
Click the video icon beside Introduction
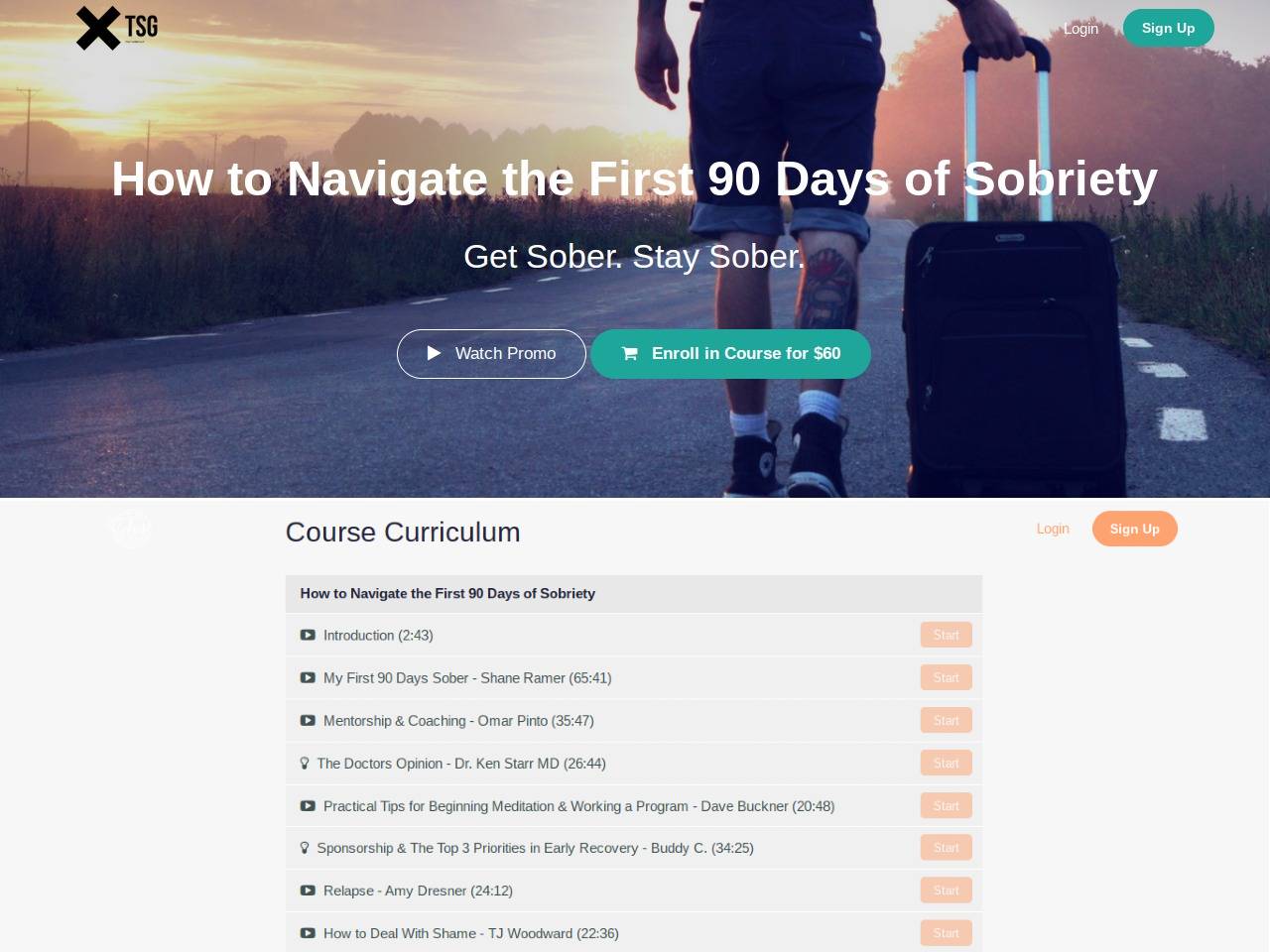click(x=308, y=635)
